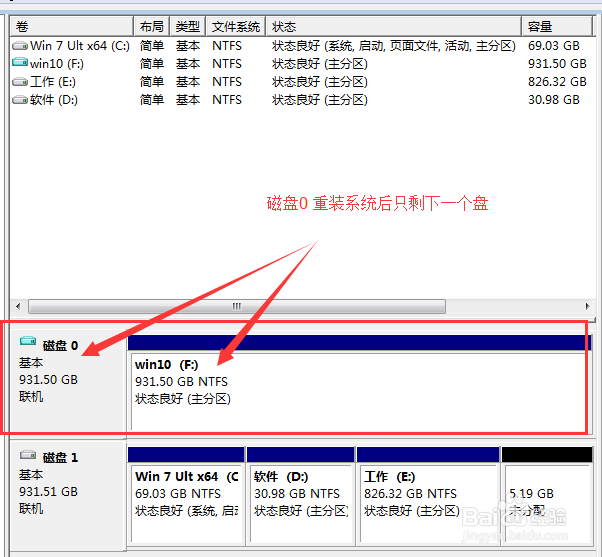Click the 69.03 GB capacity cell
The image size is (602, 557).
click(x=554, y=46)
